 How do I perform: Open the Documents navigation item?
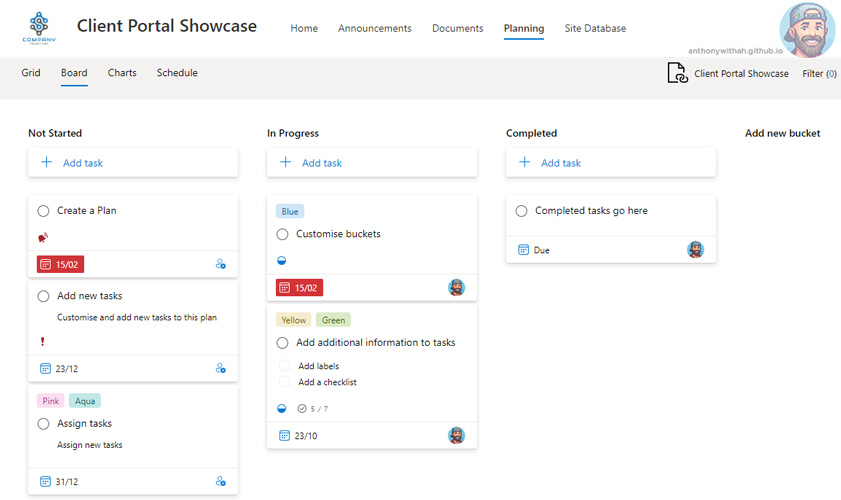coord(457,28)
